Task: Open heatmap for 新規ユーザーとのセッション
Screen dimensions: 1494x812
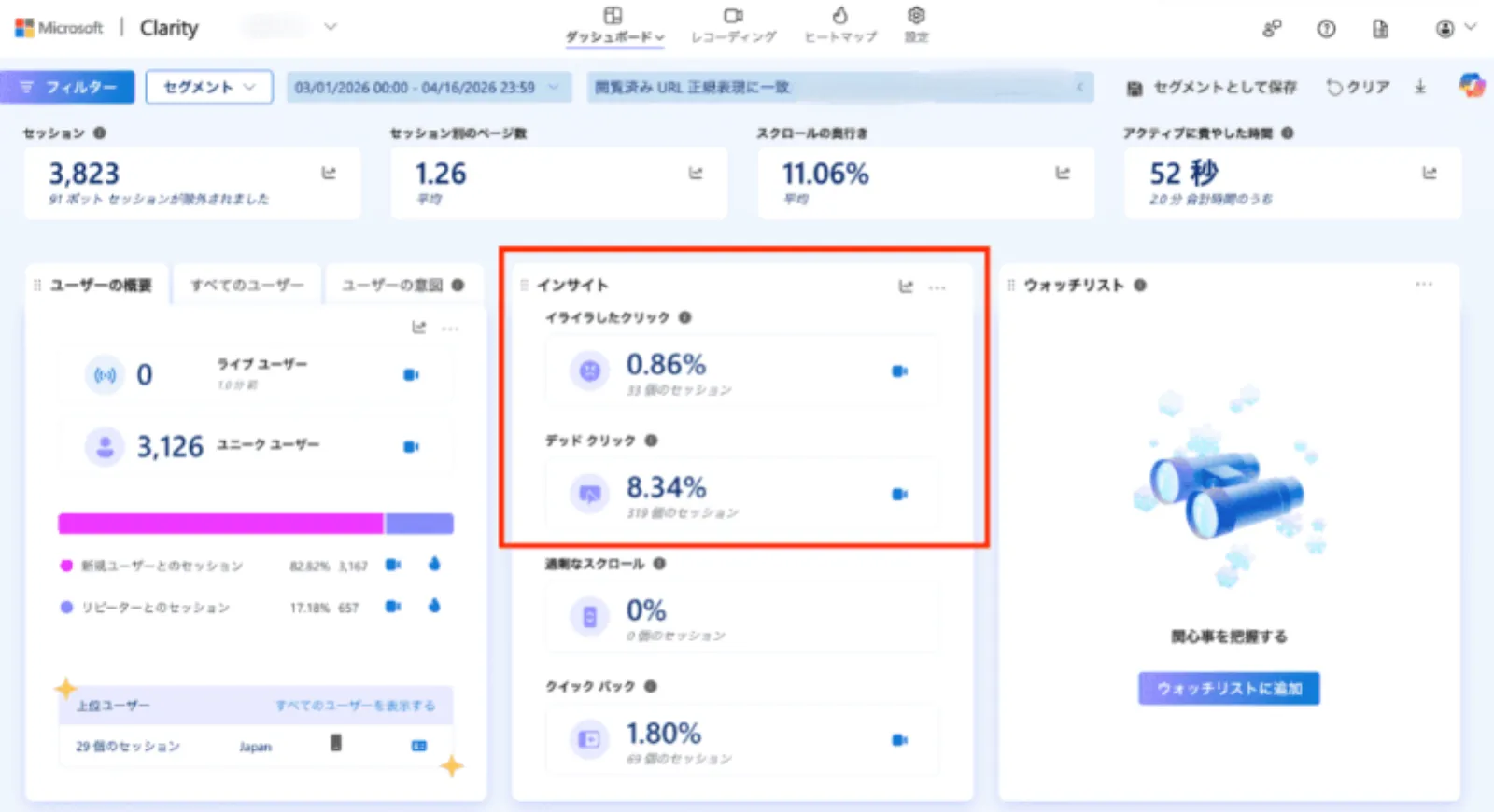Action: point(434,564)
